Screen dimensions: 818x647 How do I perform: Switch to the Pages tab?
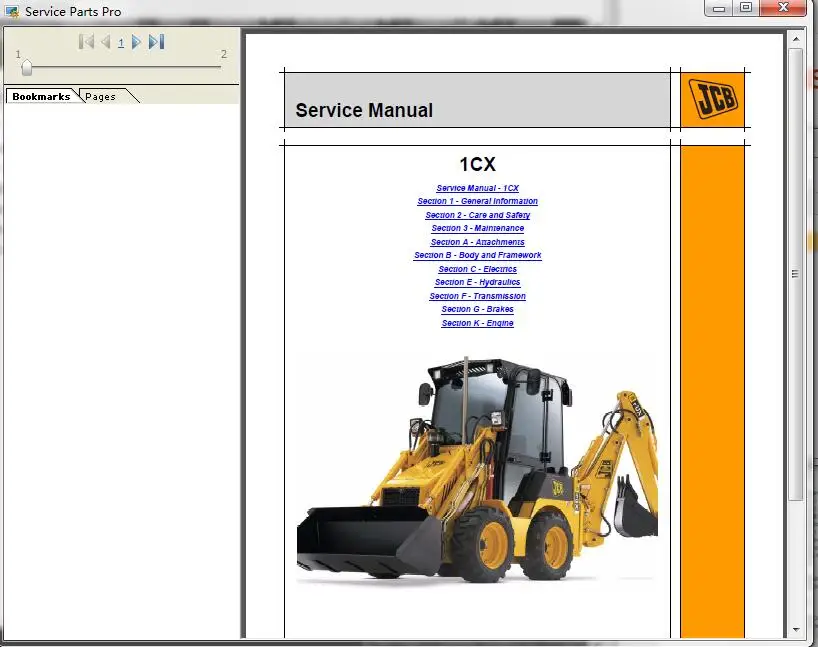click(100, 96)
